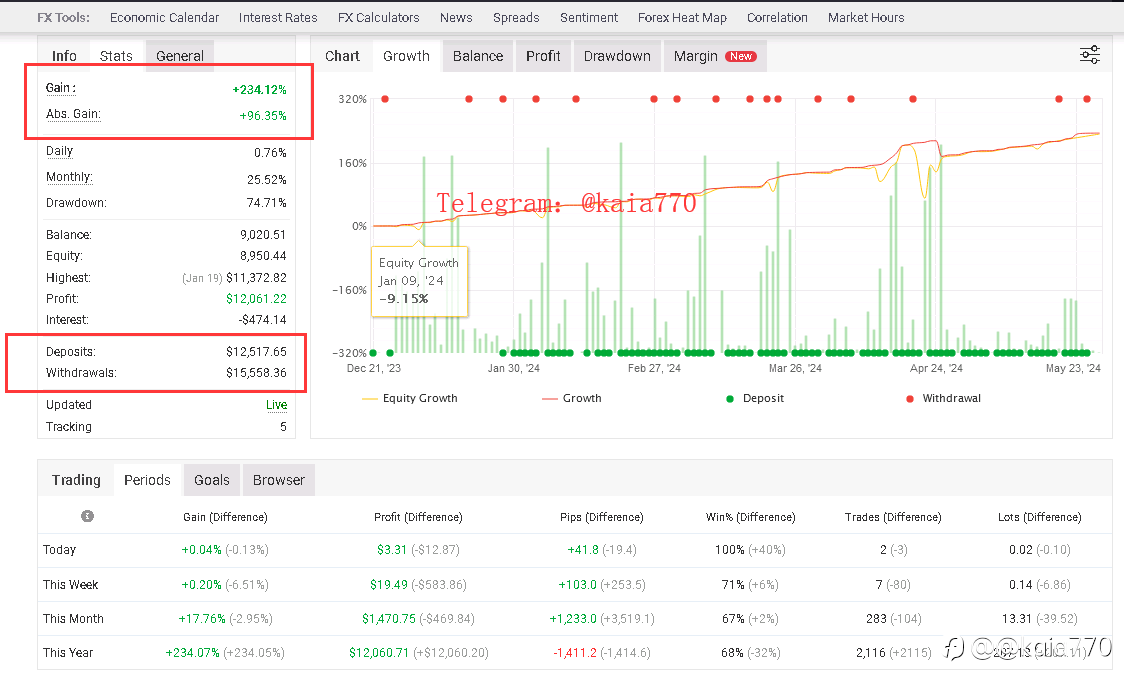
Task: Click the Market Hours link
Action: (x=866, y=17)
